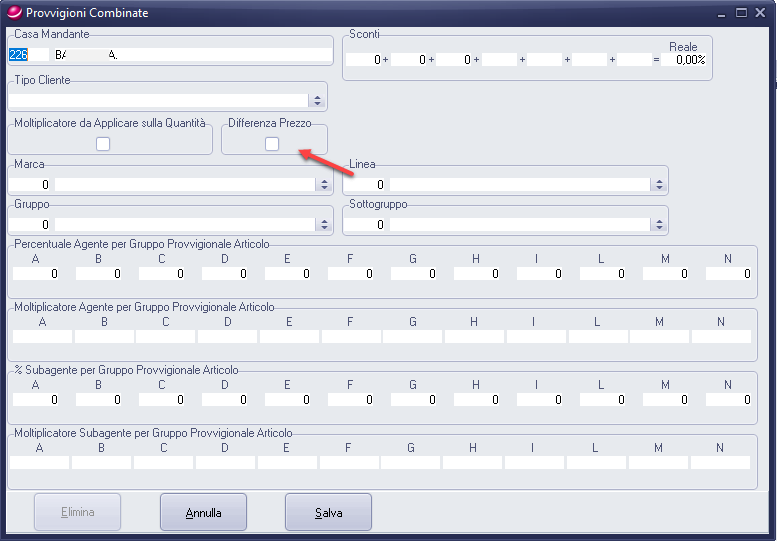777x541 pixels.
Task: Click the Casa Mandante code field
Action: coord(28,55)
